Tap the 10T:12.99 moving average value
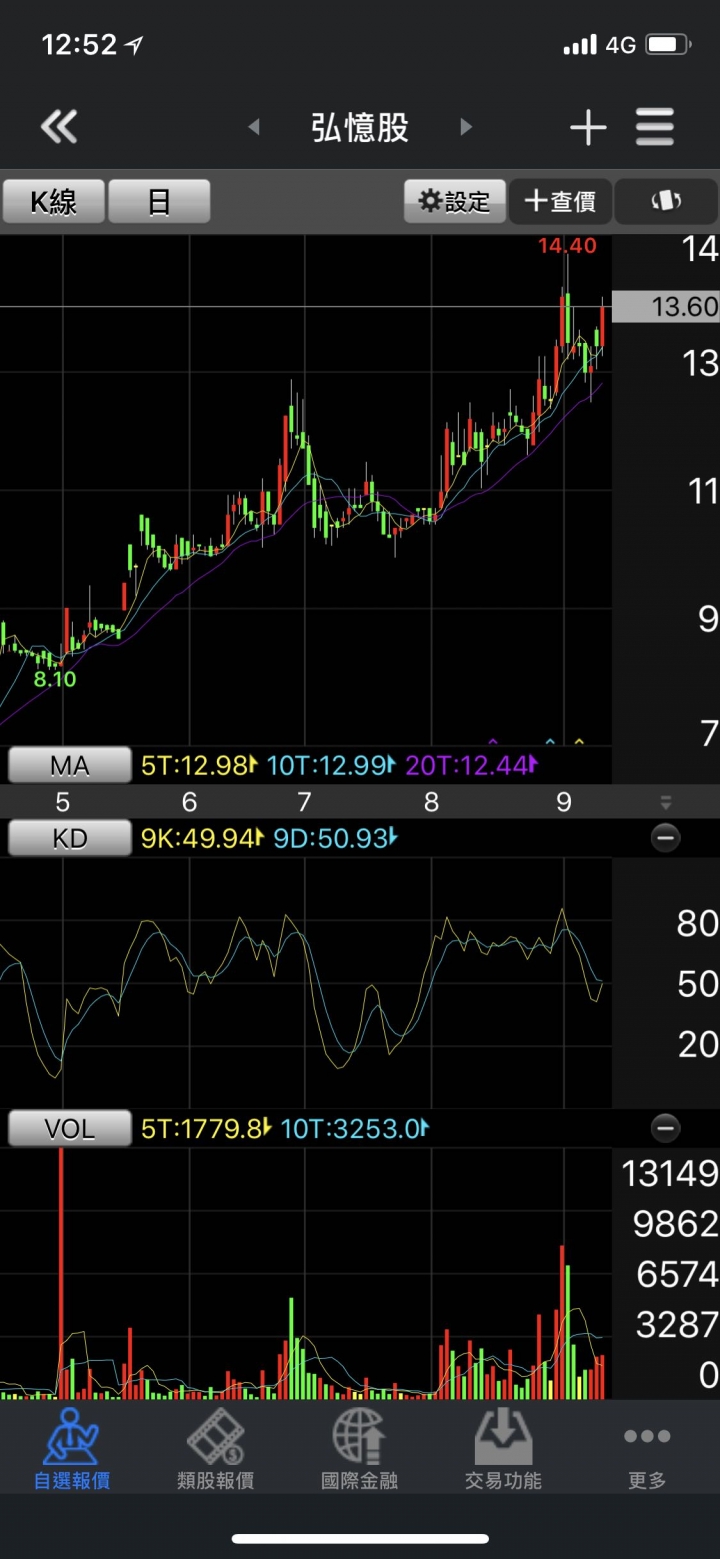The width and height of the screenshot is (720, 1559). (331, 766)
